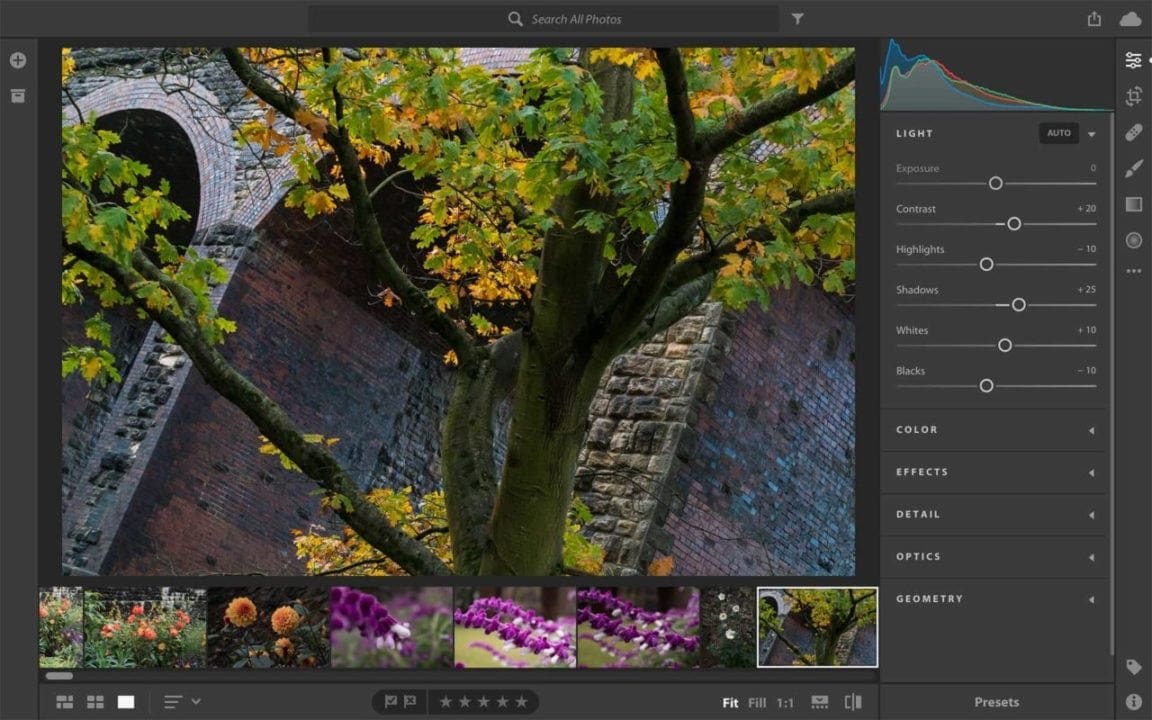Switch to Detail single-photo view

click(126, 702)
